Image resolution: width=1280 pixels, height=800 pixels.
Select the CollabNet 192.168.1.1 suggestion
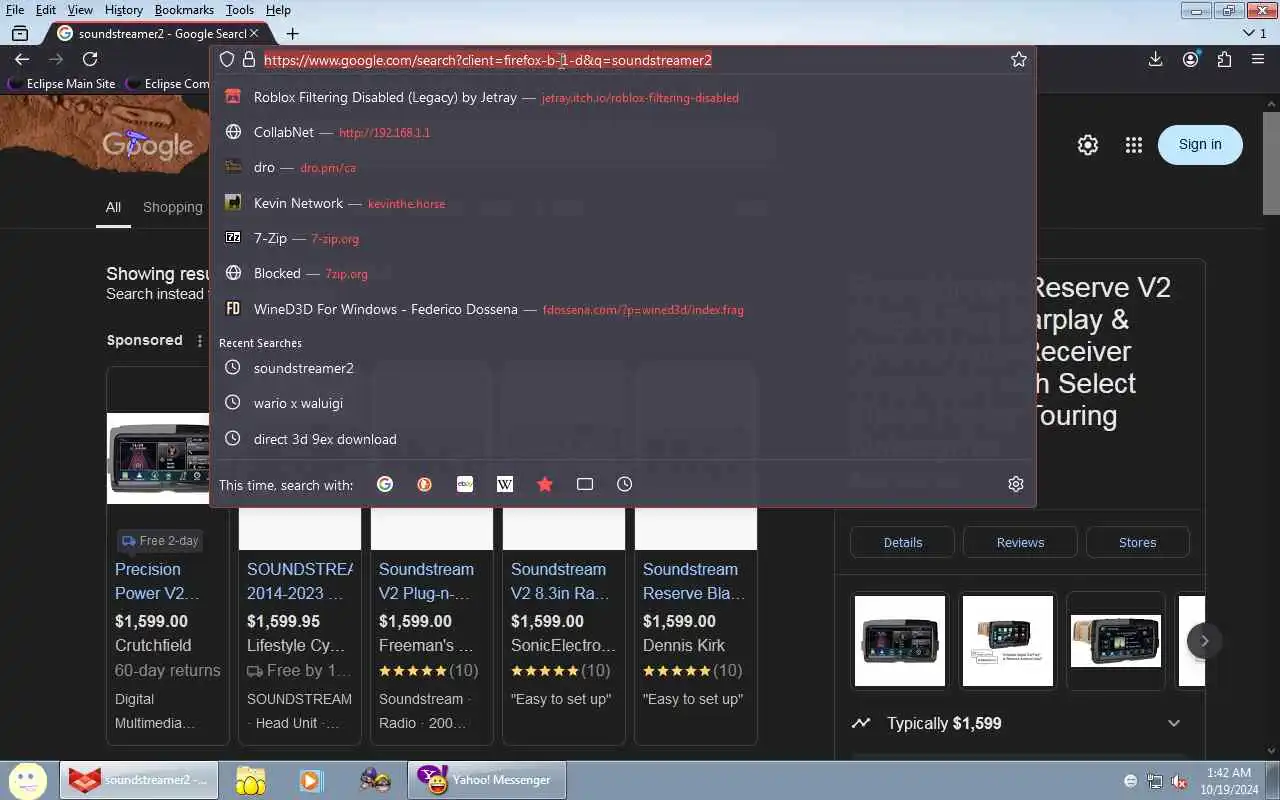[x=623, y=132]
